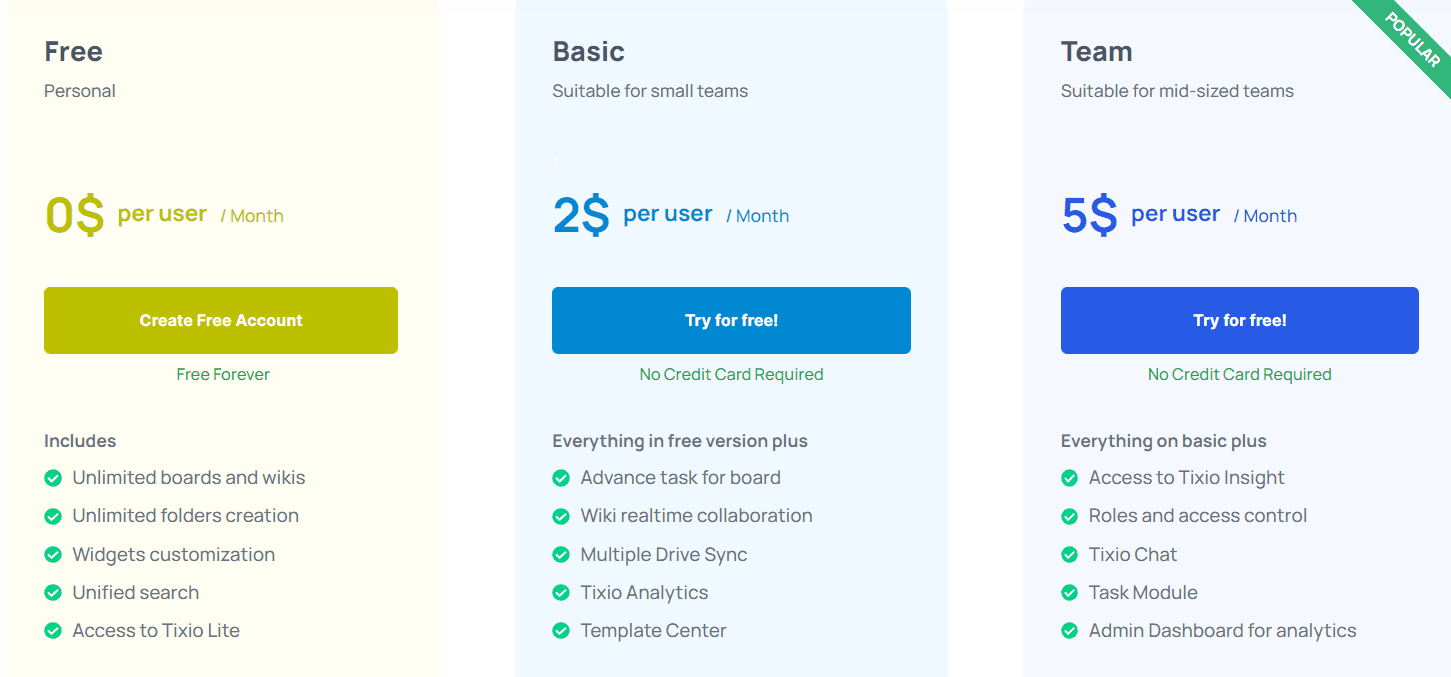Click the green Popular ribbon badge
1451x677 pixels.
[1412, 38]
